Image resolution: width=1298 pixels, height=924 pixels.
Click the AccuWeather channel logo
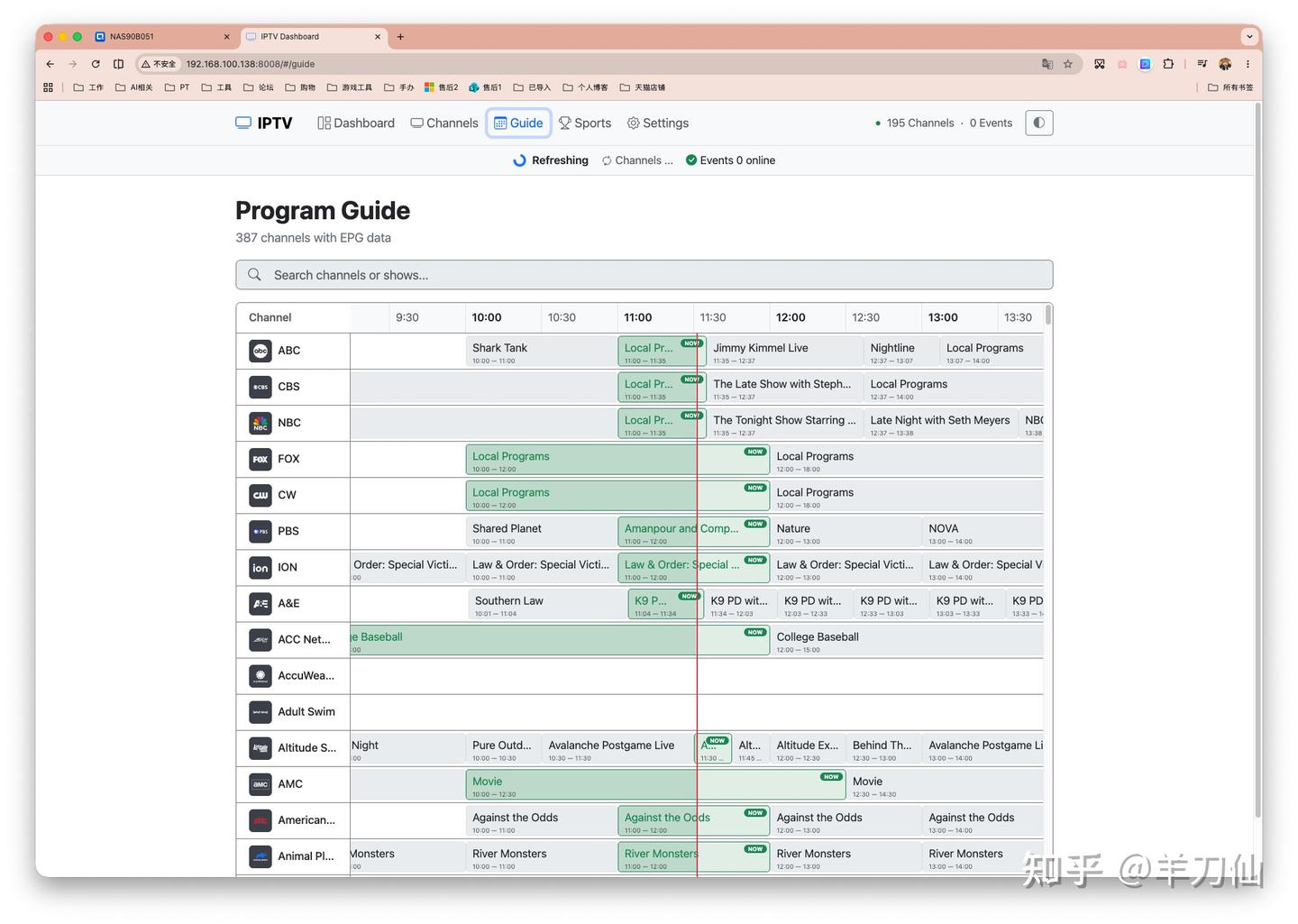coord(261,675)
